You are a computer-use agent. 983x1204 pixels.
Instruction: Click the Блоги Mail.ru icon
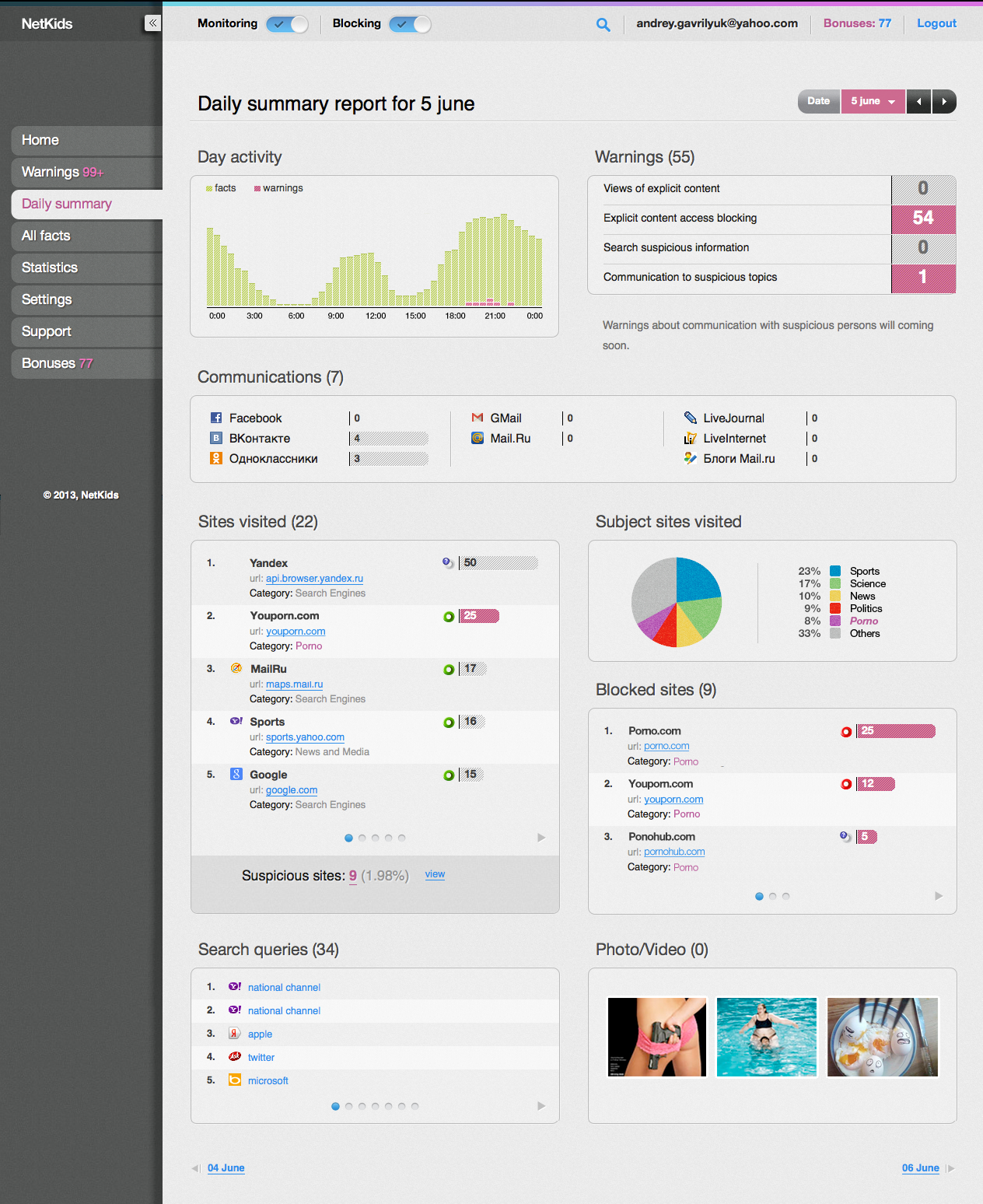coord(690,458)
